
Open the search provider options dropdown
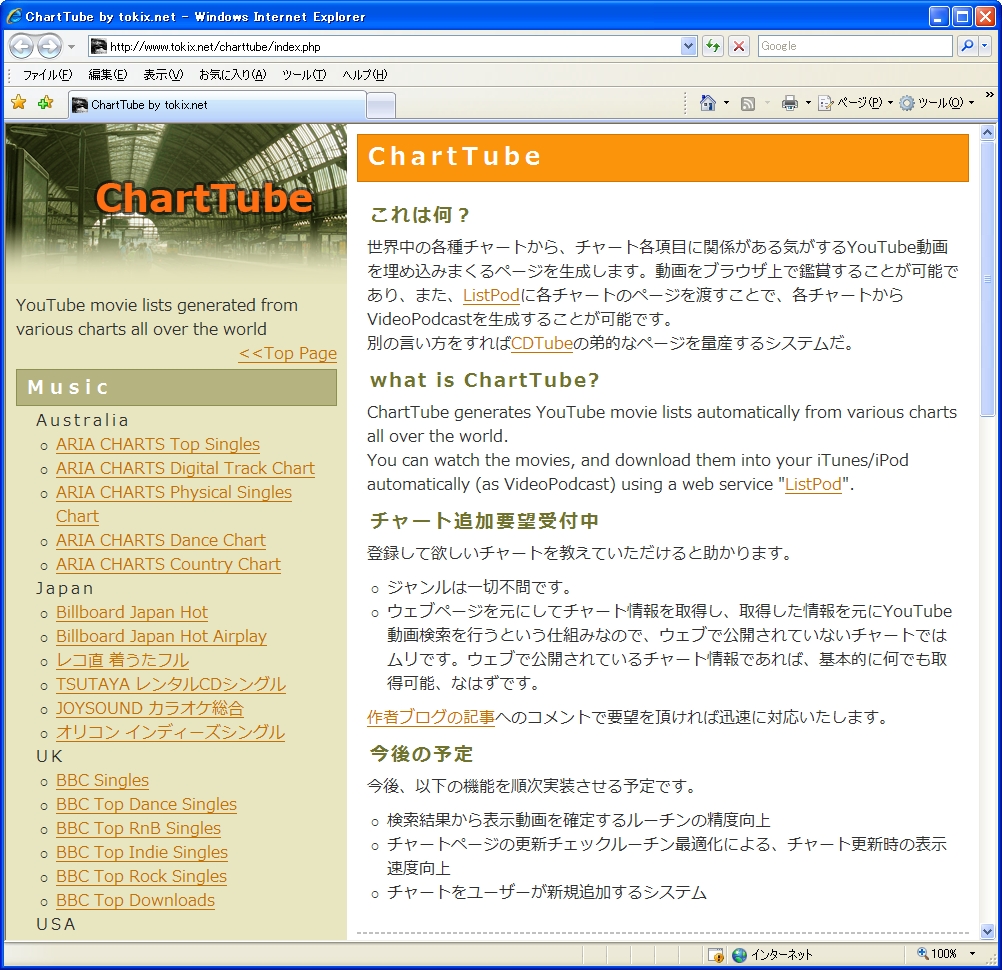click(x=984, y=46)
